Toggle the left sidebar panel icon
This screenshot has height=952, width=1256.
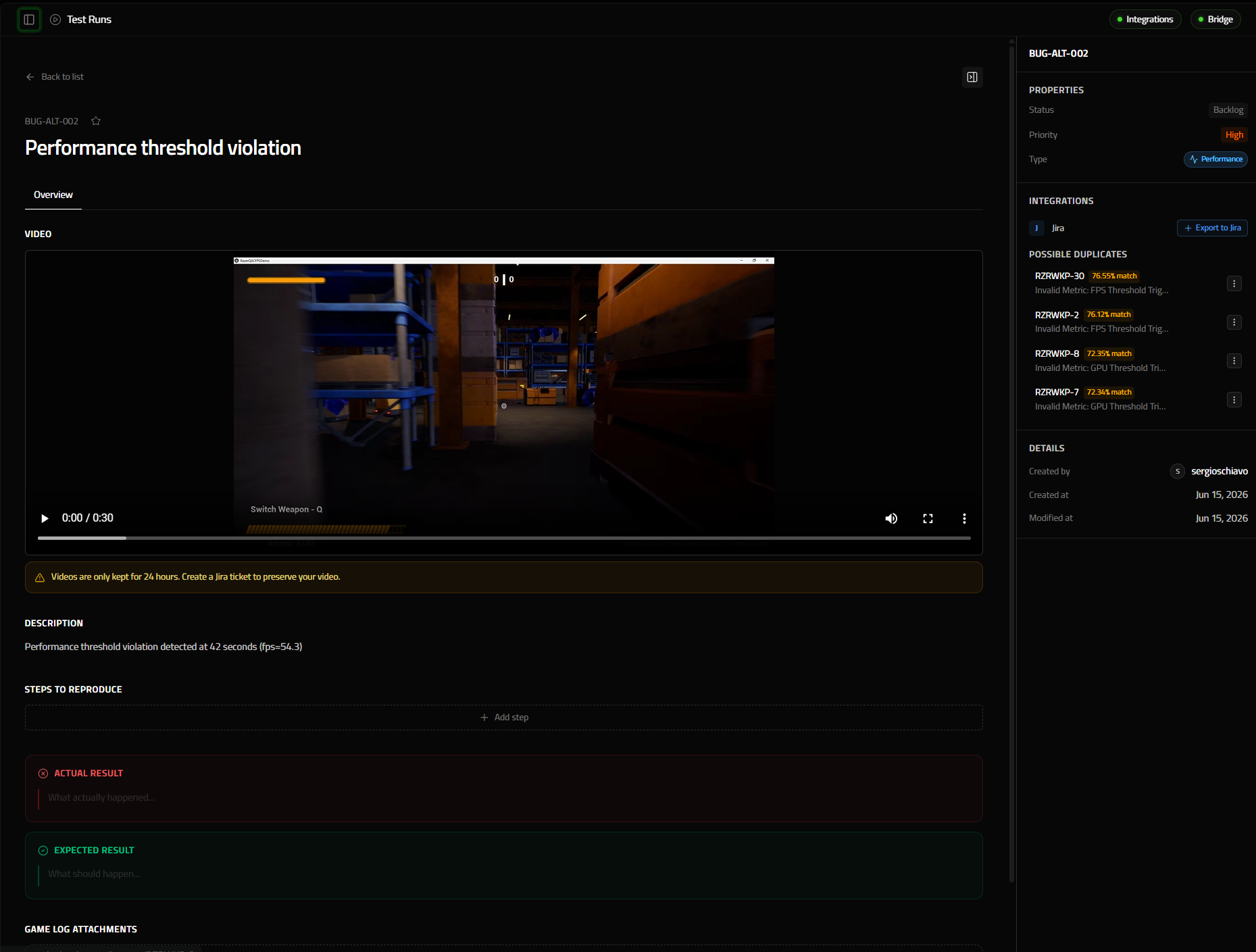coord(29,20)
